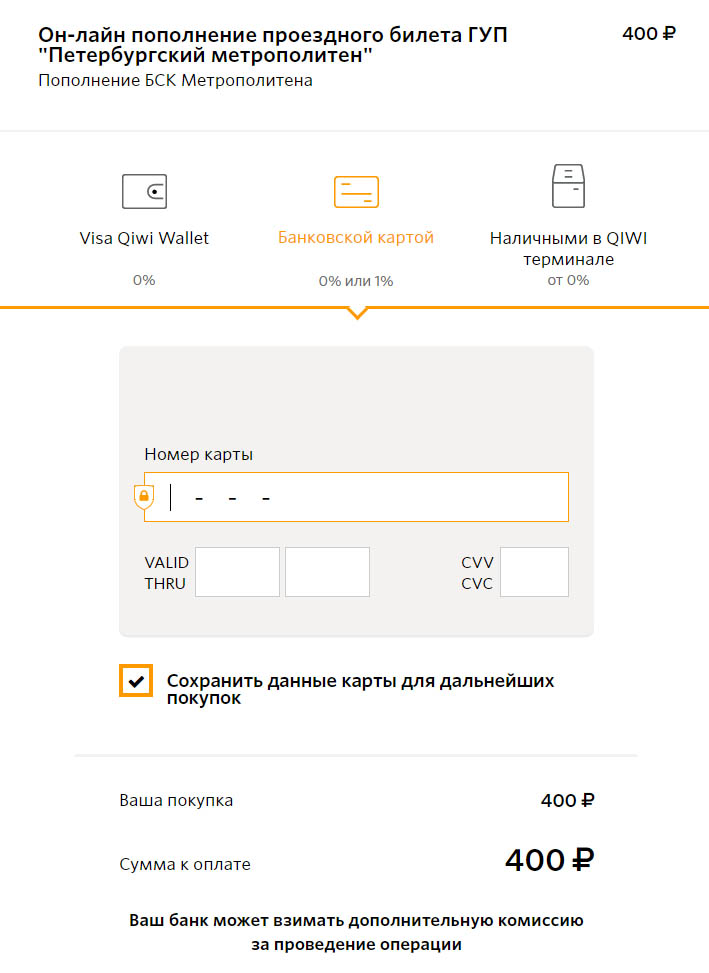Image resolution: width=709 pixels, height=973 pixels.
Task: Click the '0%' Qiwi Wallet commission
Action: [144, 280]
